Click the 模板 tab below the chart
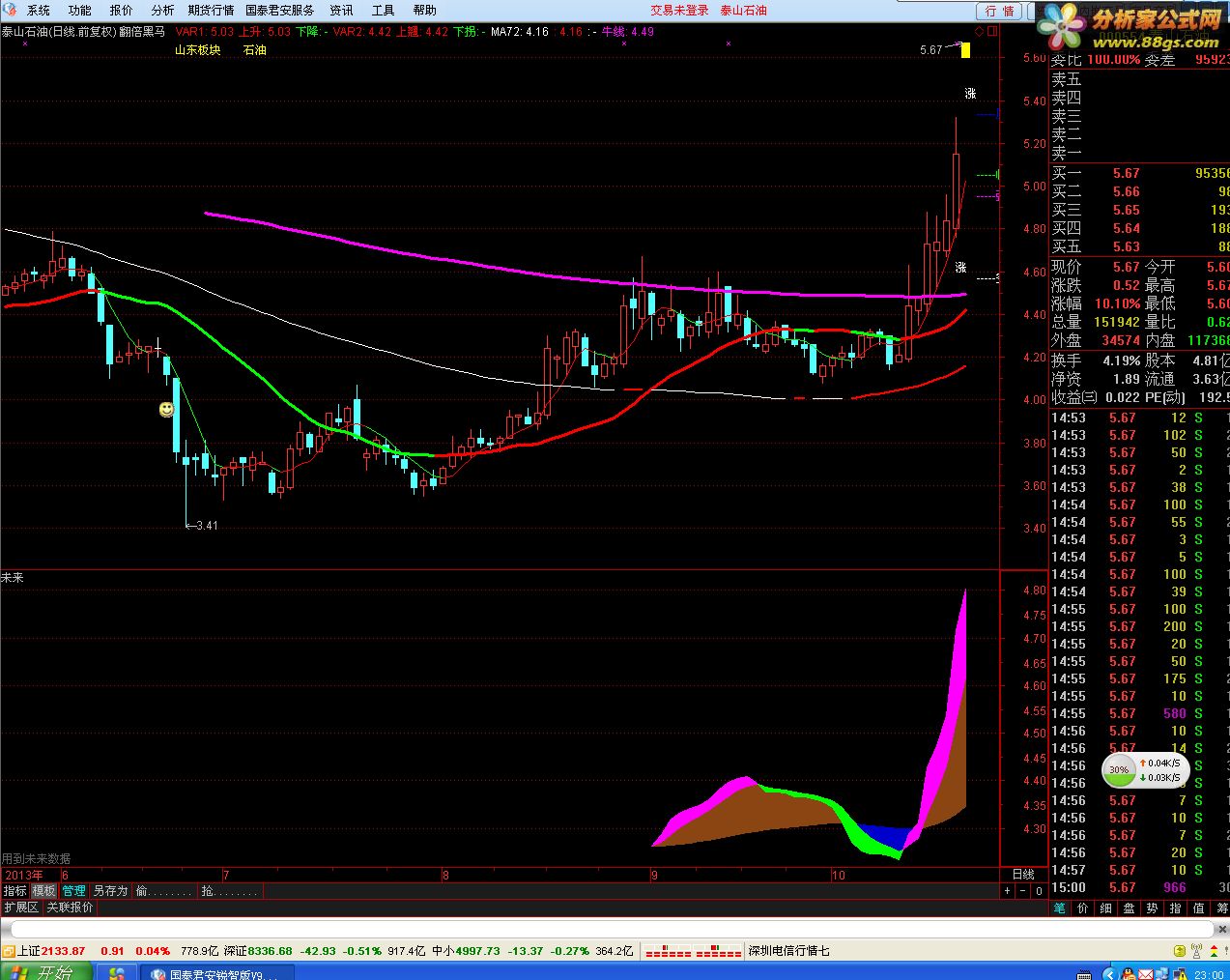1230x980 pixels. click(44, 891)
